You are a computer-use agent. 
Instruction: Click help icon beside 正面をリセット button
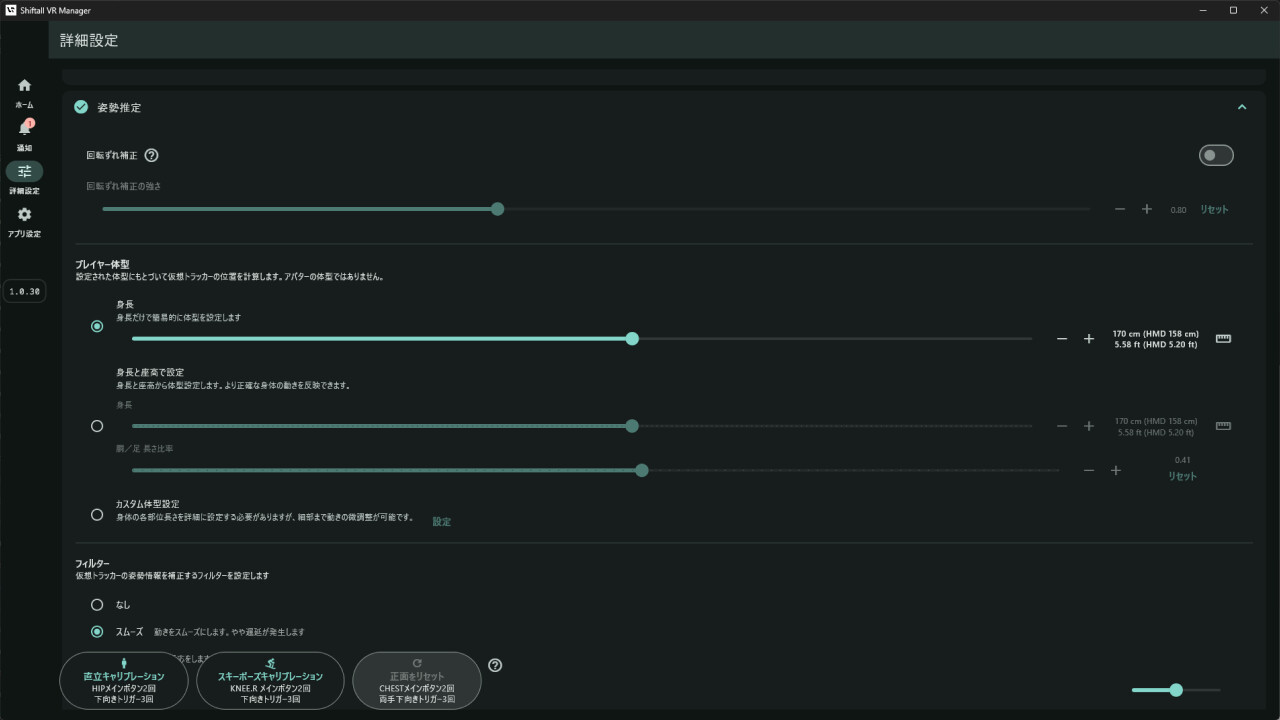(x=495, y=666)
